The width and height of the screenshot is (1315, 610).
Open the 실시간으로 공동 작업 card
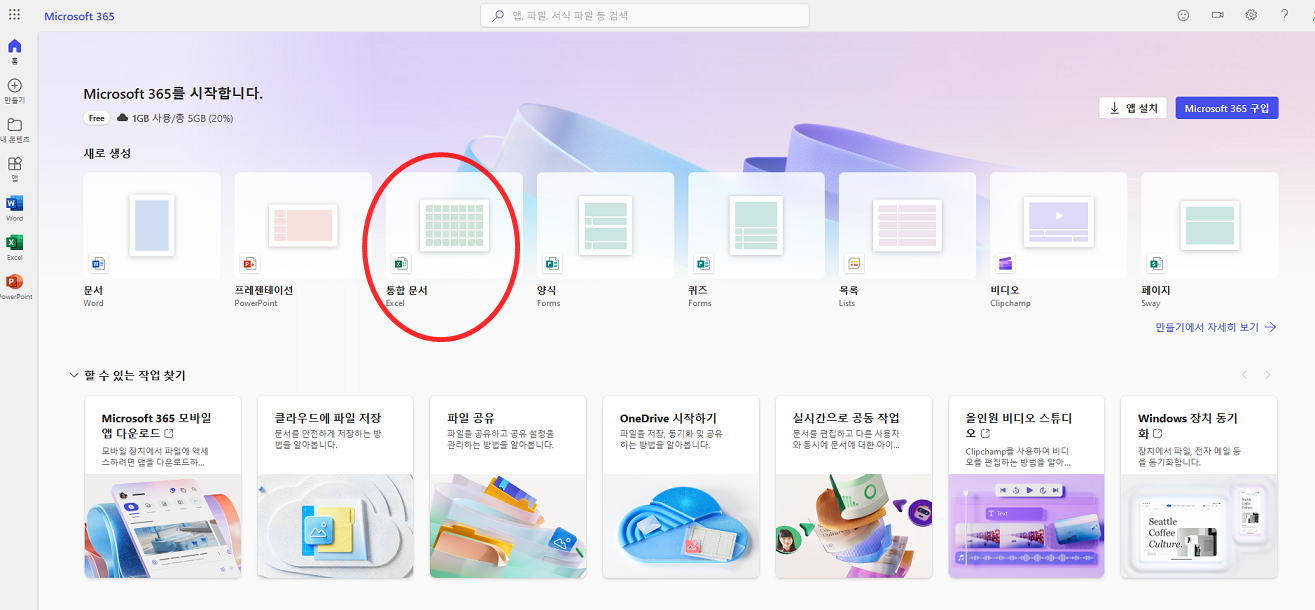(x=854, y=487)
